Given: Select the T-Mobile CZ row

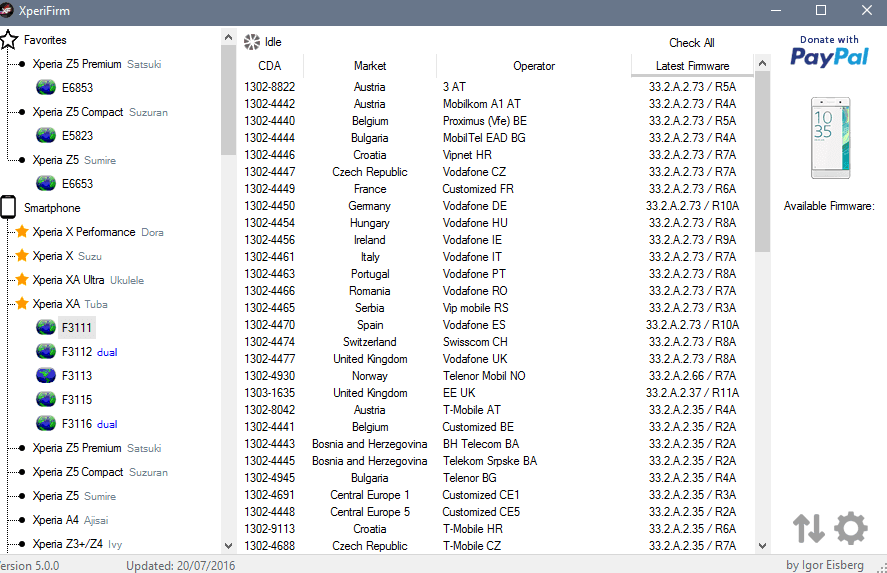Looking at the screenshot, I should [496, 545].
